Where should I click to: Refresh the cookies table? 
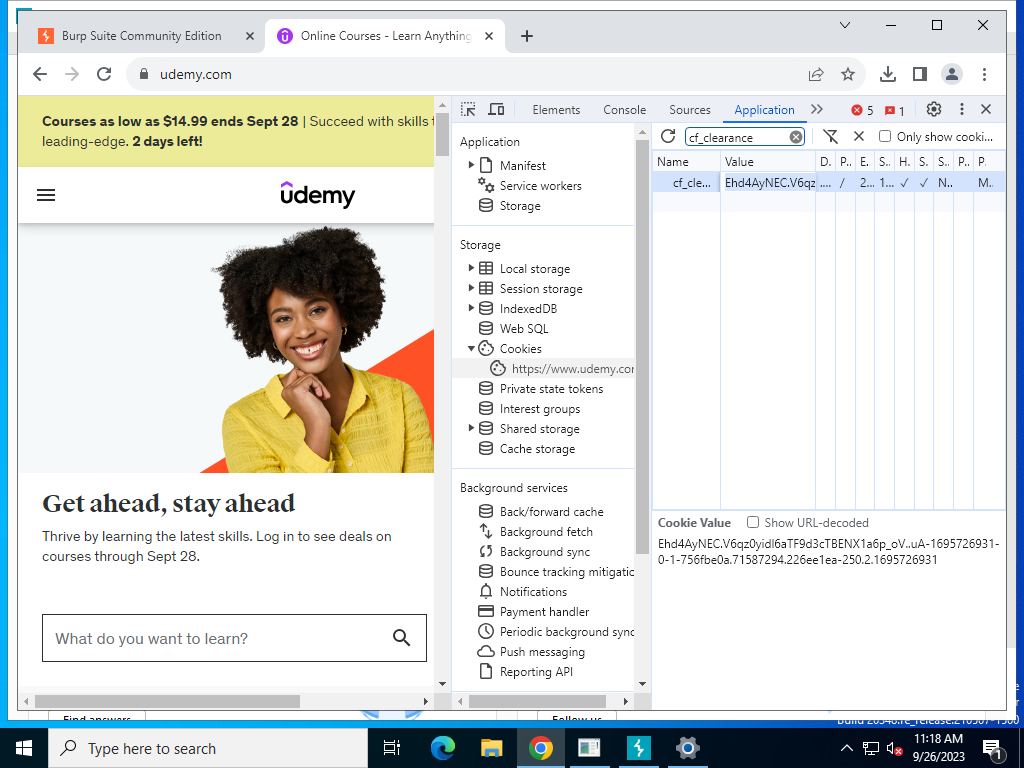667,136
